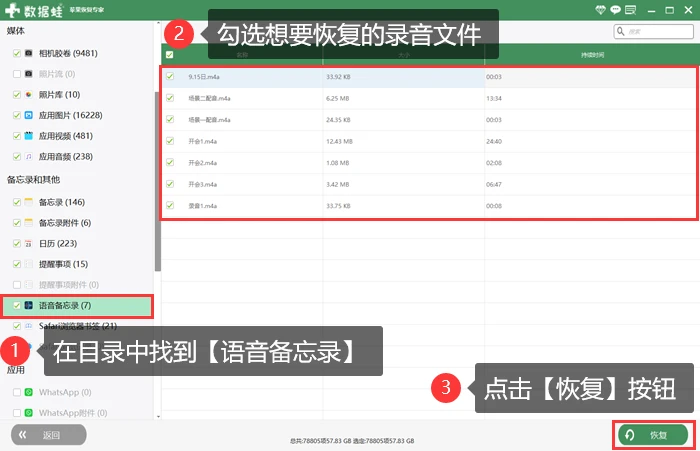
Task: Click the green 恢复 button
Action: pos(653,435)
